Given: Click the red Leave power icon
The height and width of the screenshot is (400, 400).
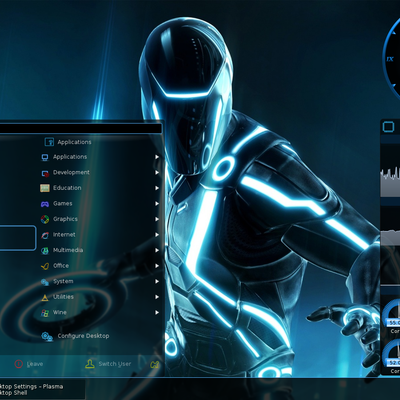Looking at the screenshot, I should pyautogui.click(x=19, y=364).
